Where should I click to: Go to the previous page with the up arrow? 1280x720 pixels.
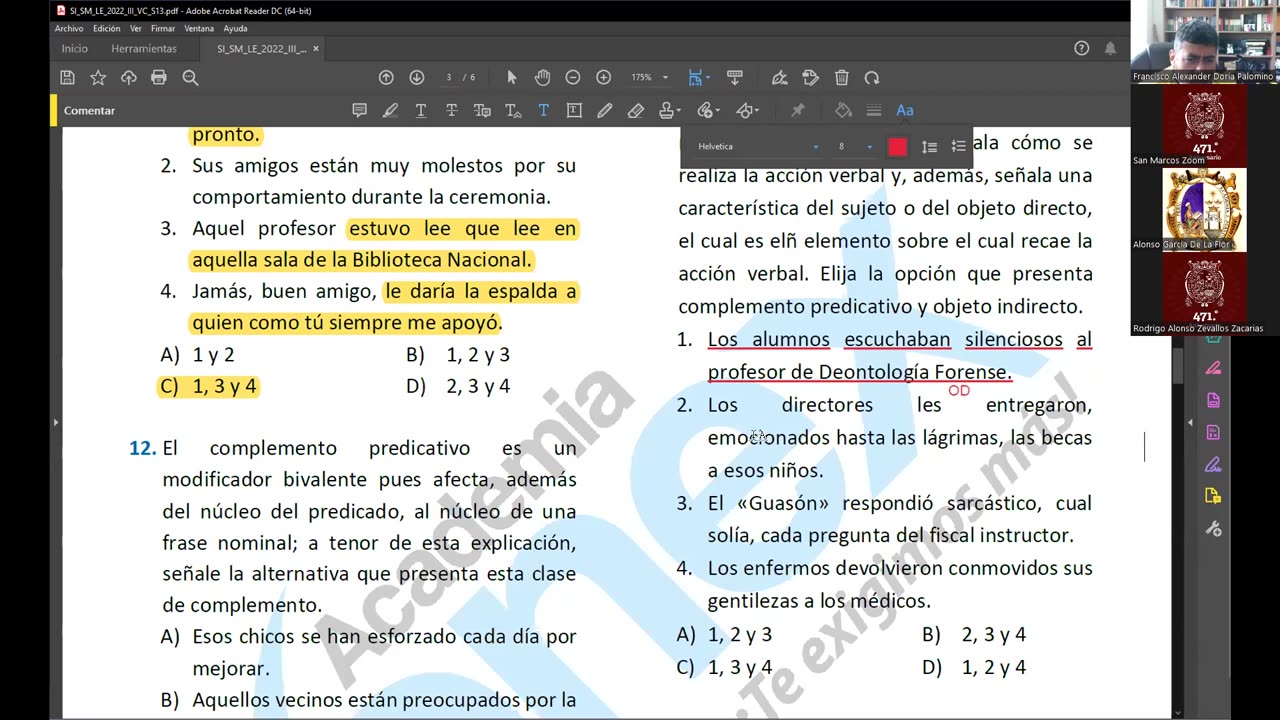click(386, 78)
